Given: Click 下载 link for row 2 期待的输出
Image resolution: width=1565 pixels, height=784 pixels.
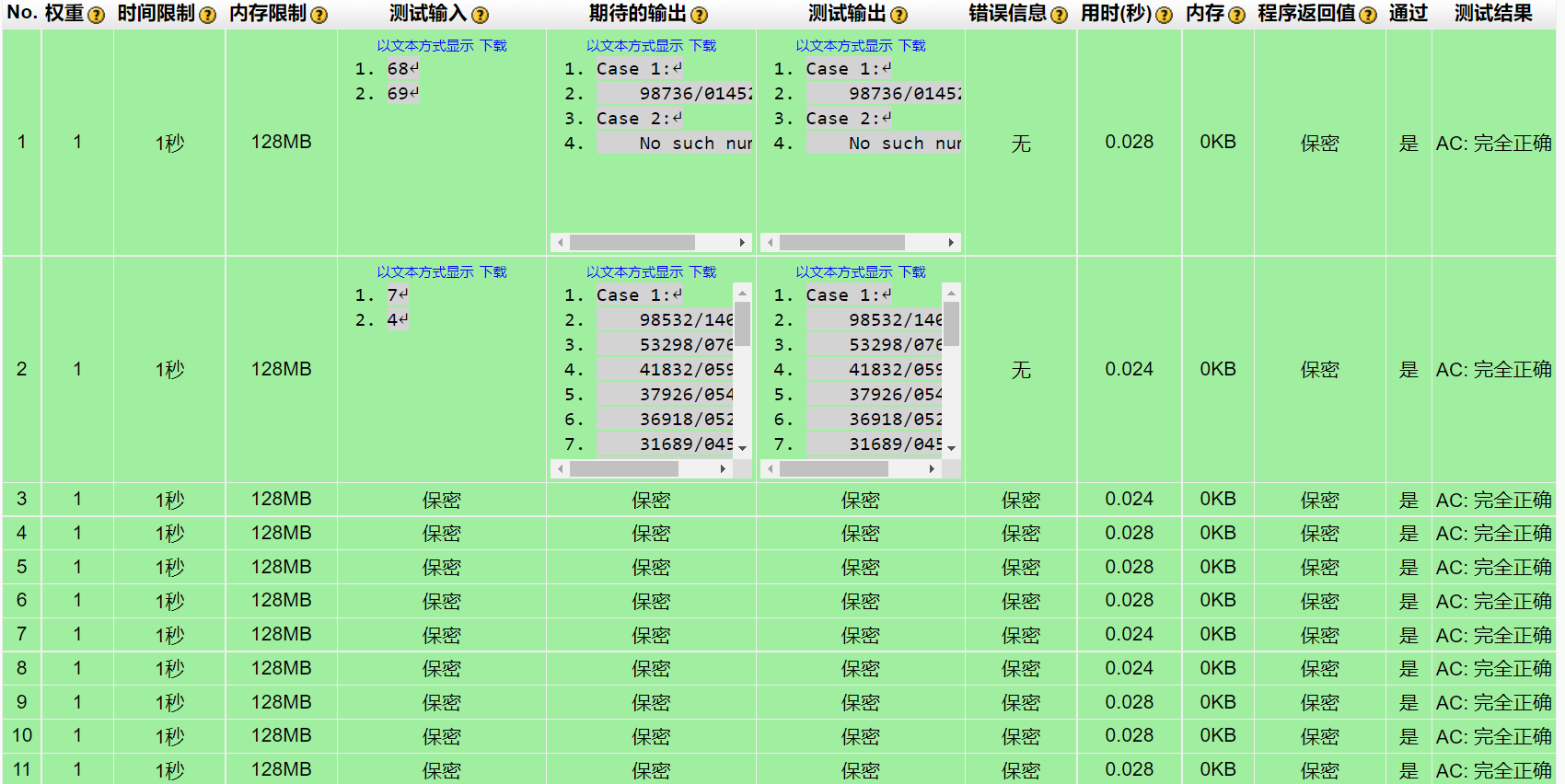Looking at the screenshot, I should [x=702, y=272].
